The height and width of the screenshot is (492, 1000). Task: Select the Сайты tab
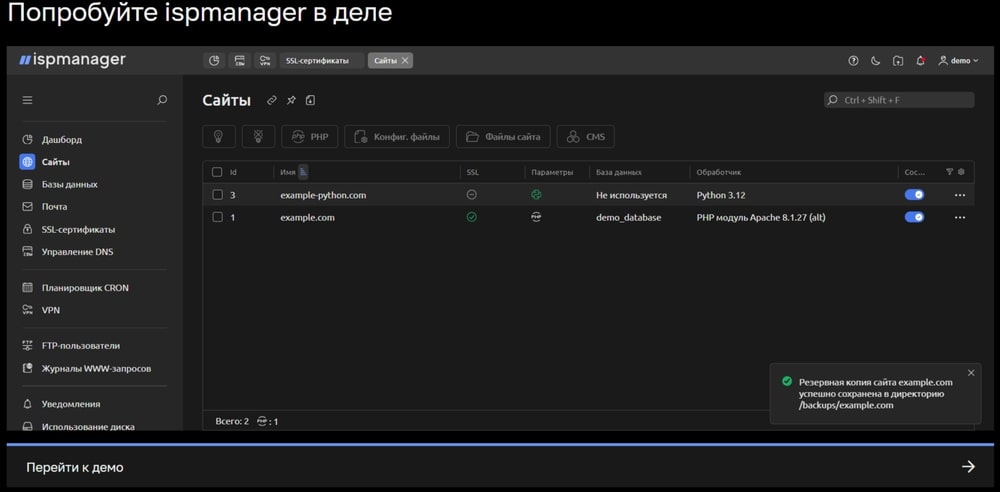click(x=385, y=61)
